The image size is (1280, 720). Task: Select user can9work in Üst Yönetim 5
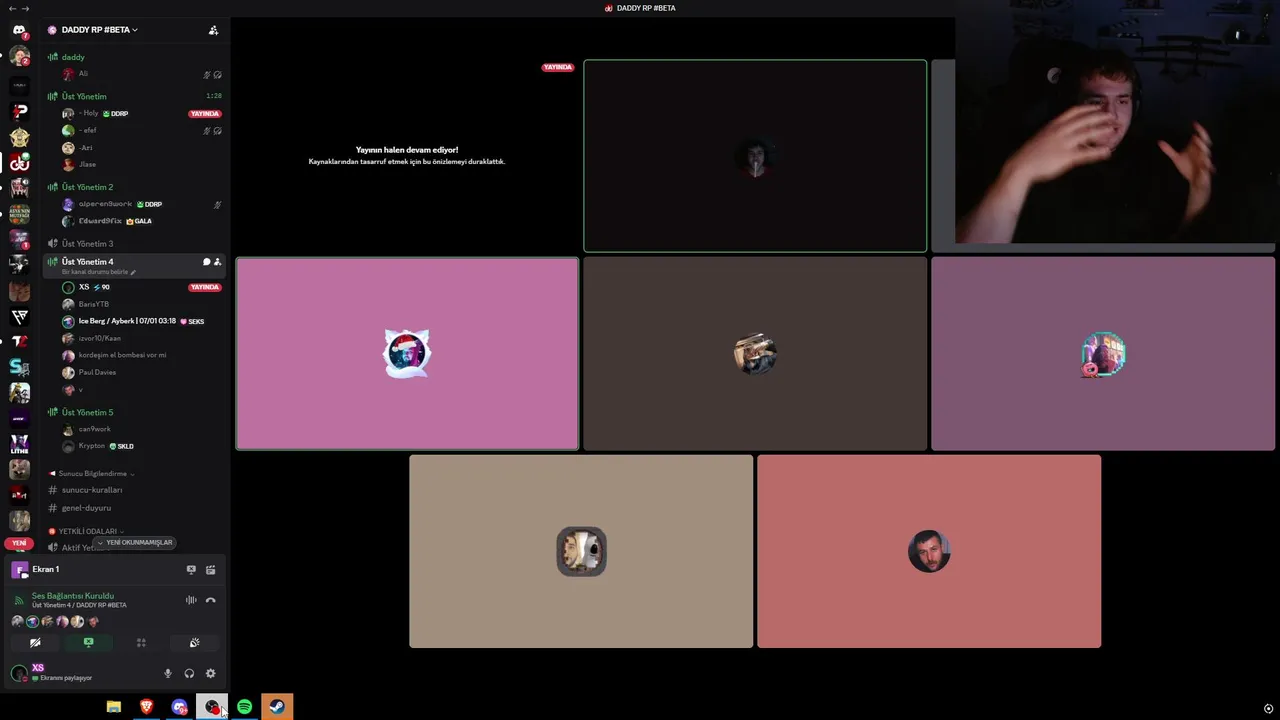click(94, 429)
